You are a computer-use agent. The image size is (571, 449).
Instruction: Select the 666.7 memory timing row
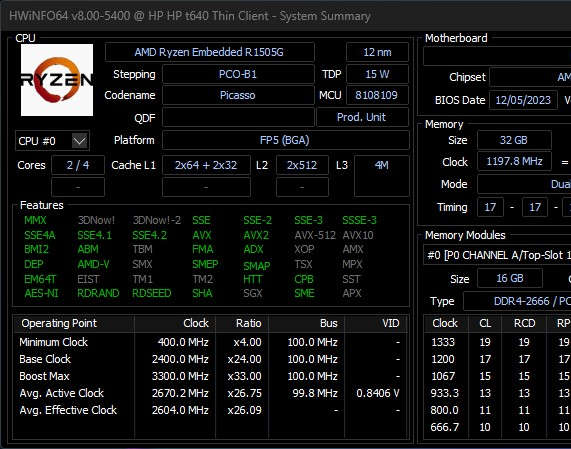click(497, 427)
